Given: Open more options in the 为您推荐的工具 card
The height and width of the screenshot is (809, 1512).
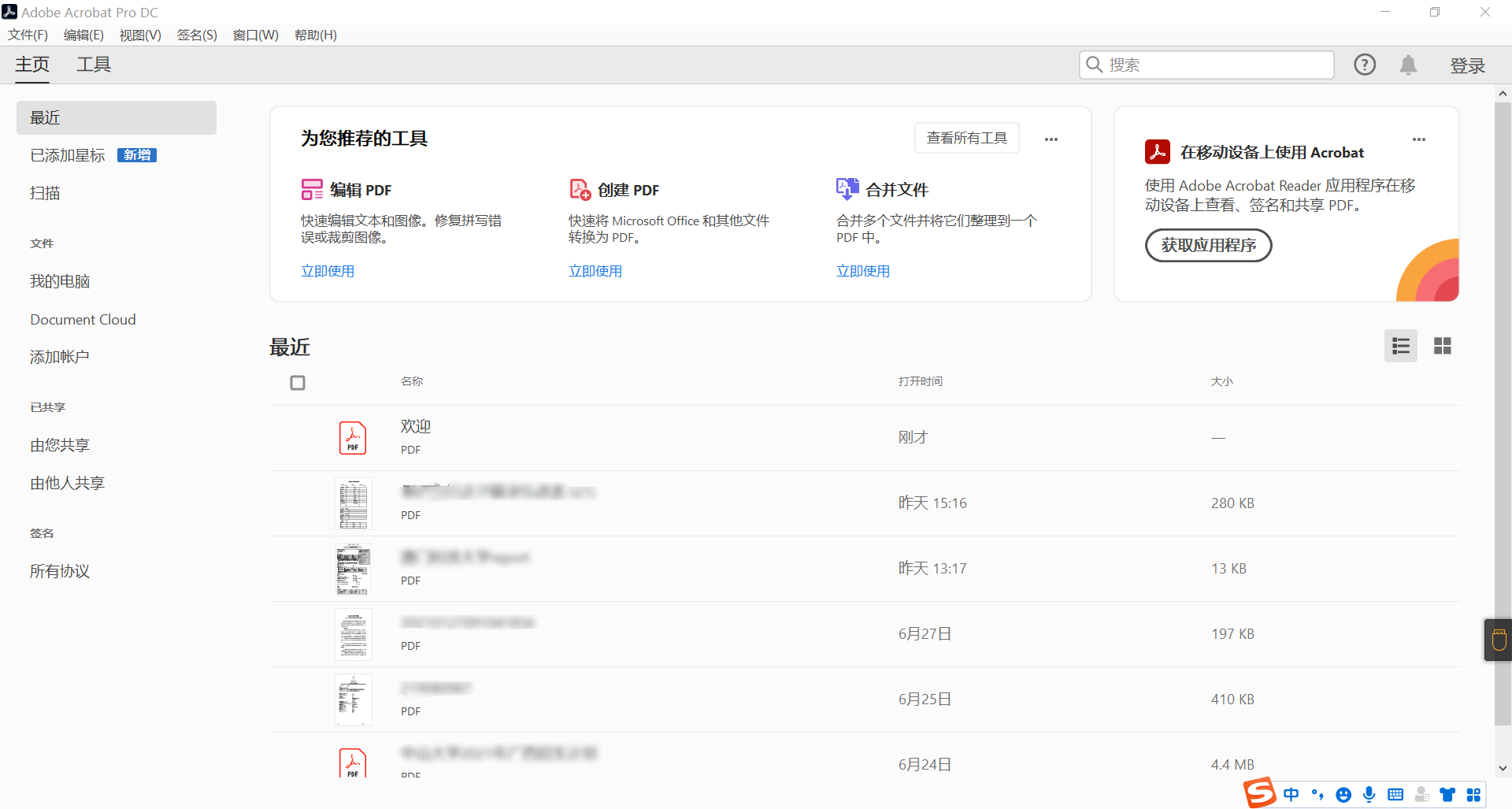Looking at the screenshot, I should (1051, 139).
